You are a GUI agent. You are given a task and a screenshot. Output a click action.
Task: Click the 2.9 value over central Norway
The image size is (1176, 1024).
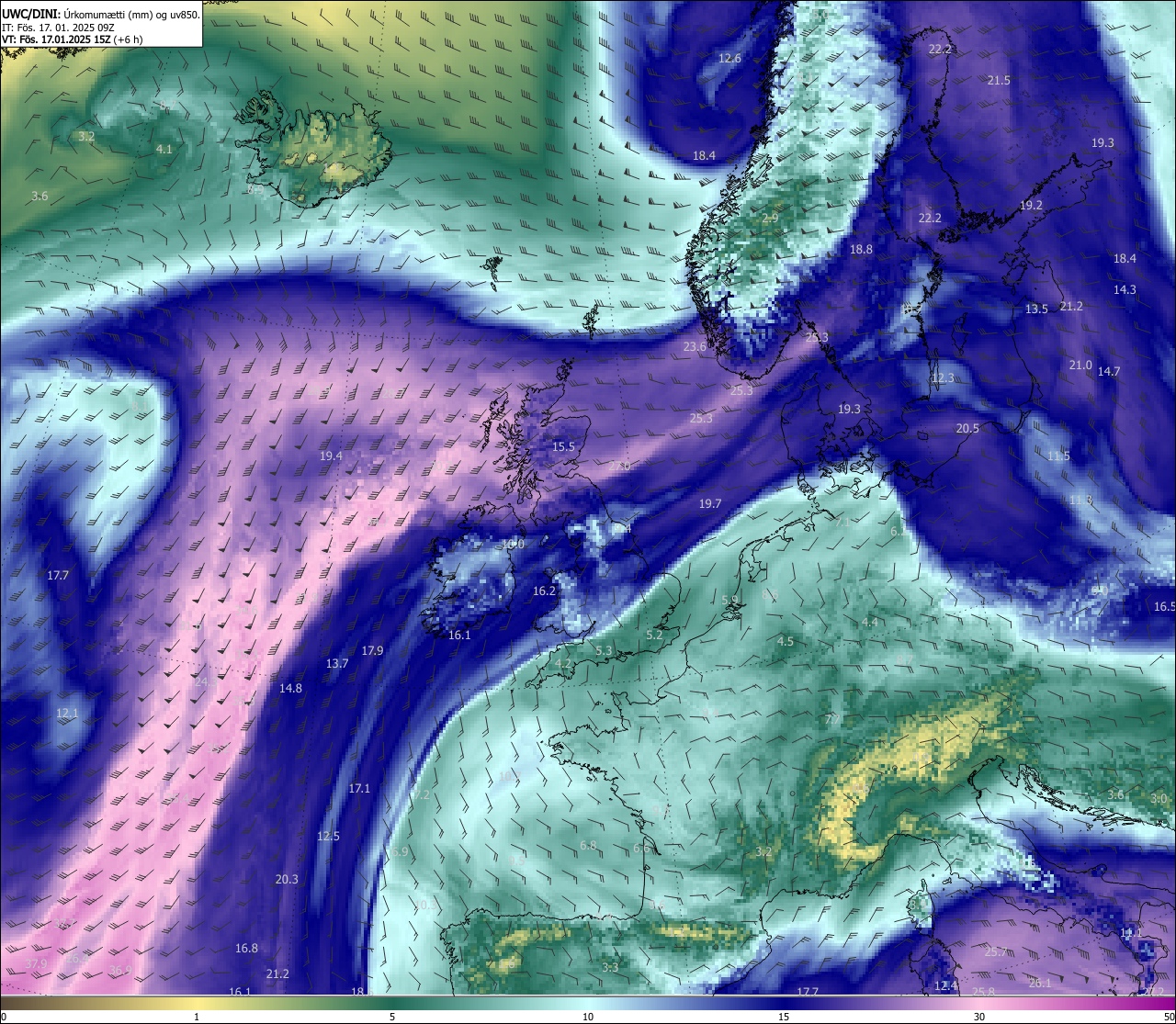pos(770,219)
